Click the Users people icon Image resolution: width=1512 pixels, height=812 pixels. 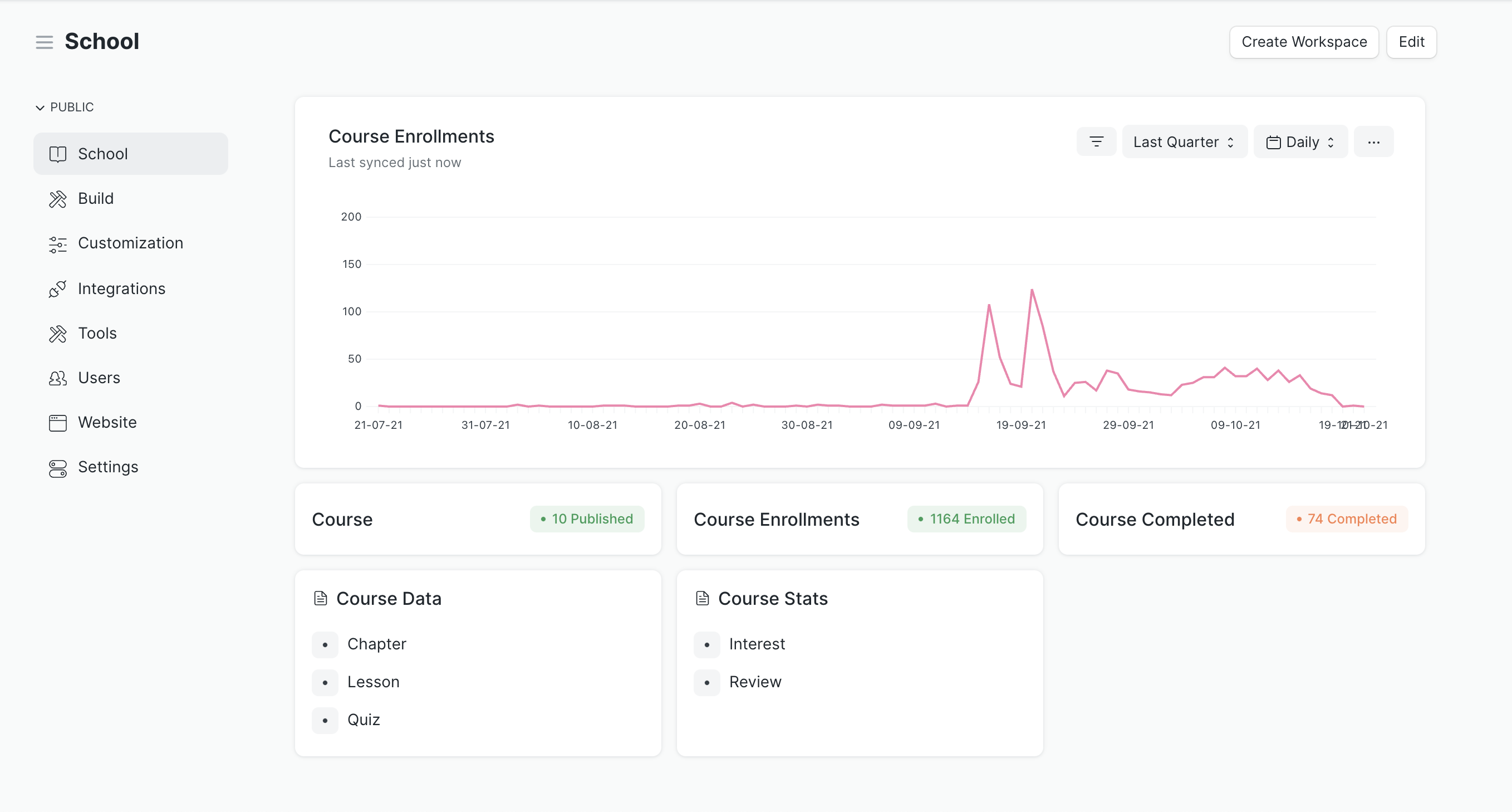(x=57, y=378)
